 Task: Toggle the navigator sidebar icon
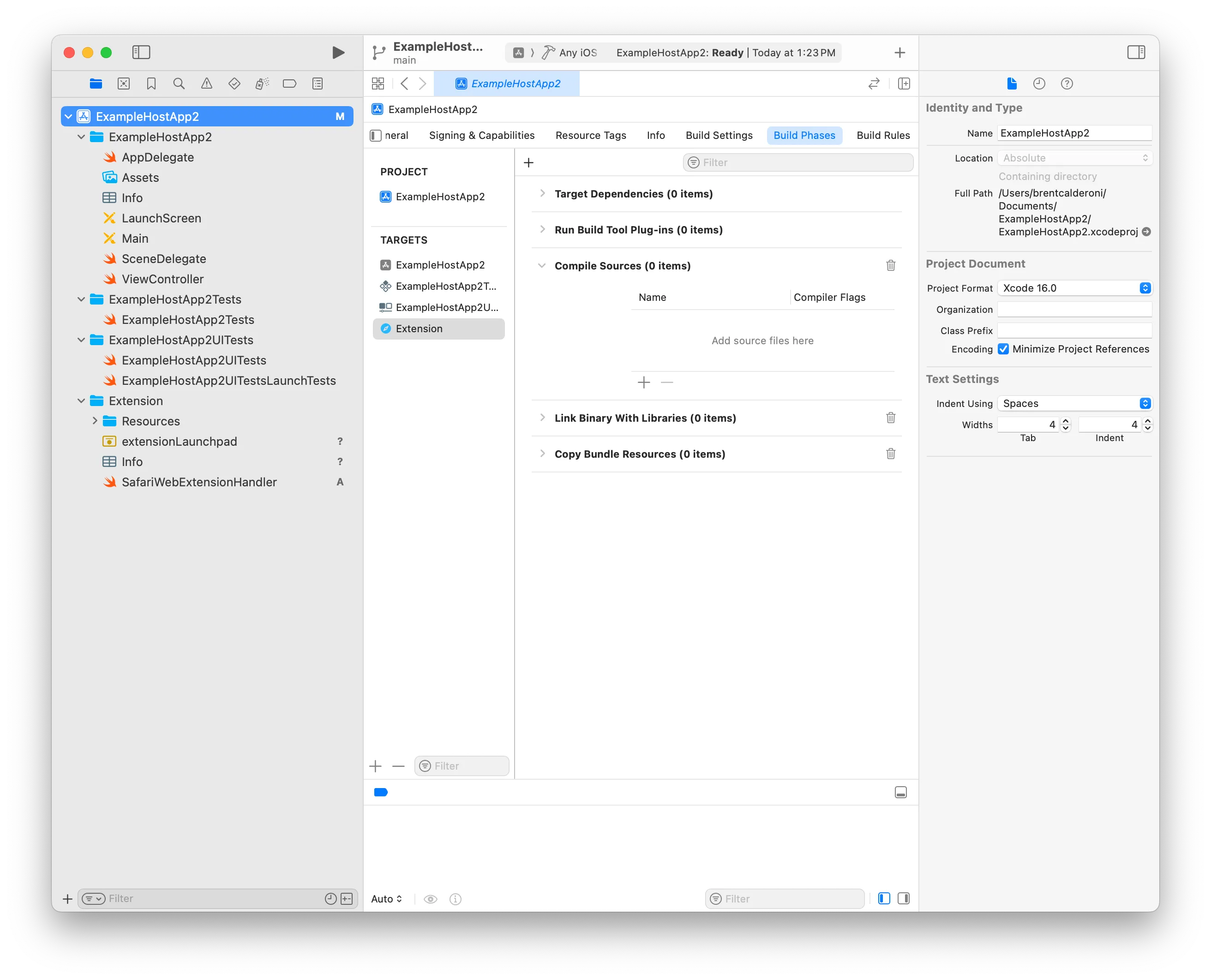(141, 53)
